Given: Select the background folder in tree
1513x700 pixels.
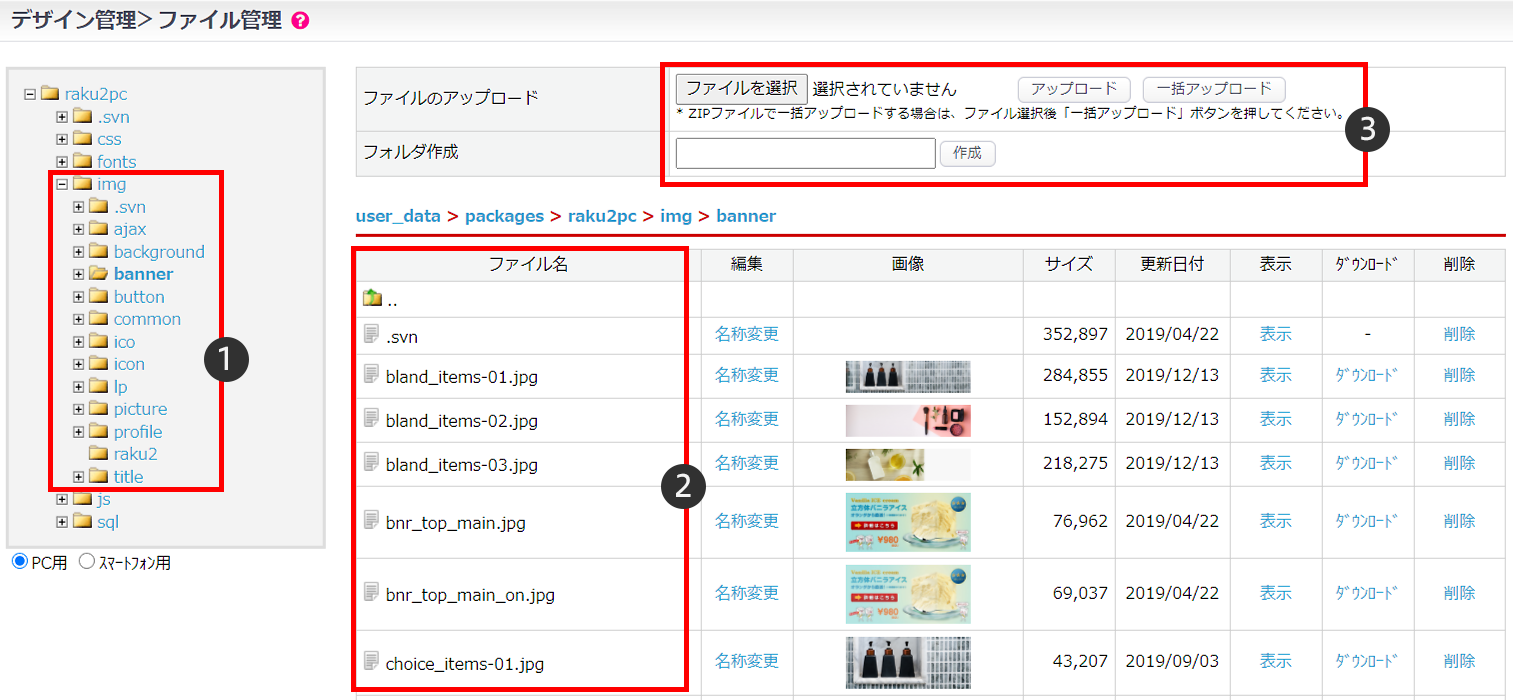Looking at the screenshot, I should 158,252.
